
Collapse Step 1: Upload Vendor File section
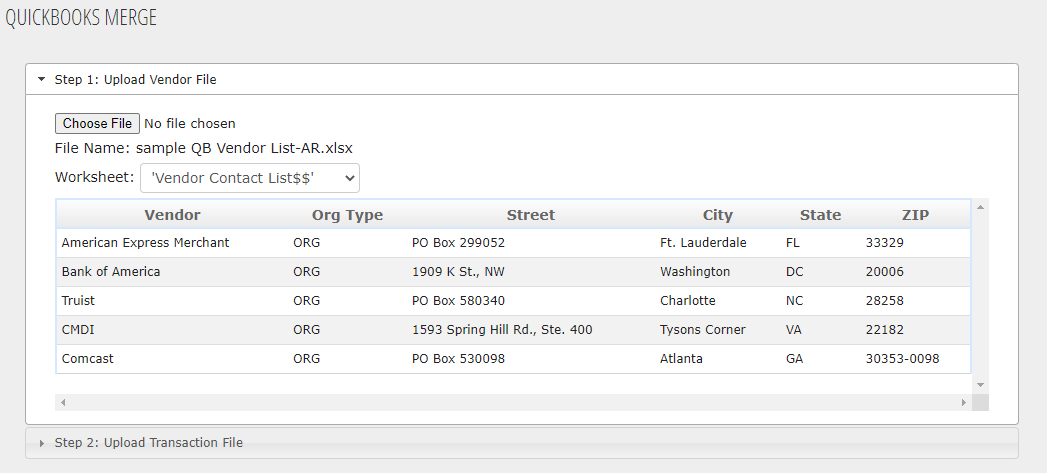(521, 80)
